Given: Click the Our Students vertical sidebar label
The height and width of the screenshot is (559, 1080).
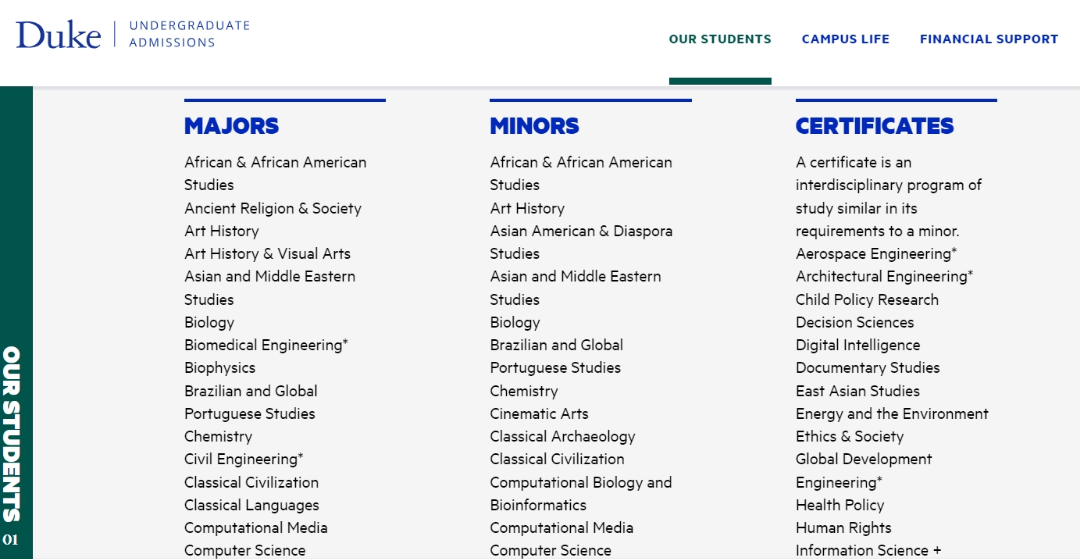Looking at the screenshot, I should click(x=11, y=434).
